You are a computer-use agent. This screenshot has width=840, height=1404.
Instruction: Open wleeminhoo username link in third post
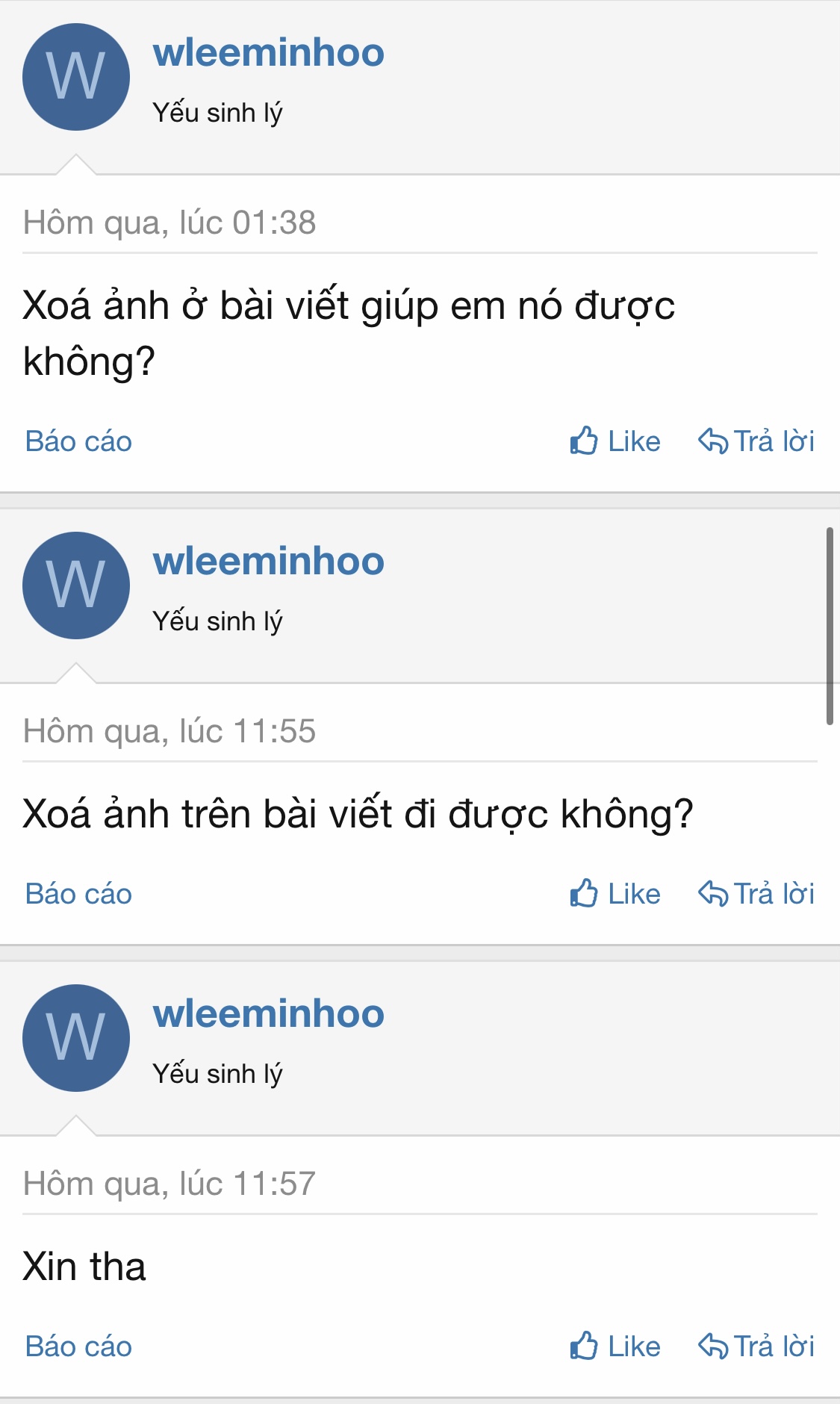(x=269, y=1014)
